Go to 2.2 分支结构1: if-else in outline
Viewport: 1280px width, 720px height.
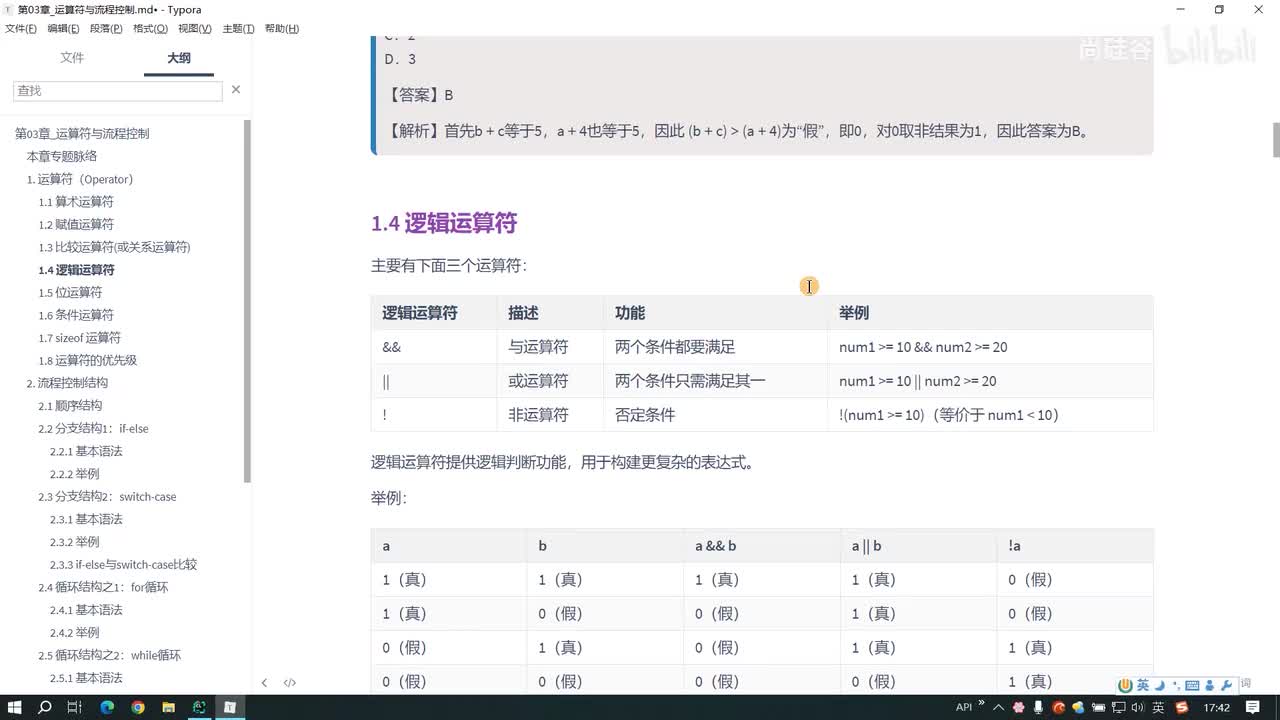click(x=93, y=429)
